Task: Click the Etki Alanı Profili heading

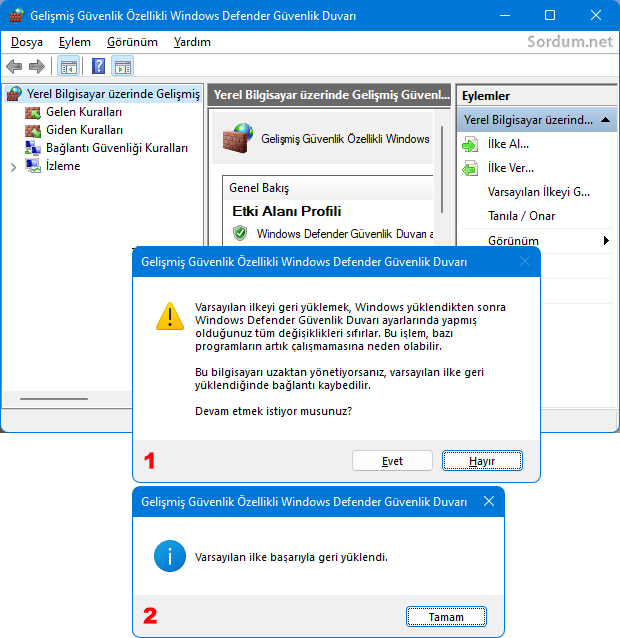Action: (286, 211)
